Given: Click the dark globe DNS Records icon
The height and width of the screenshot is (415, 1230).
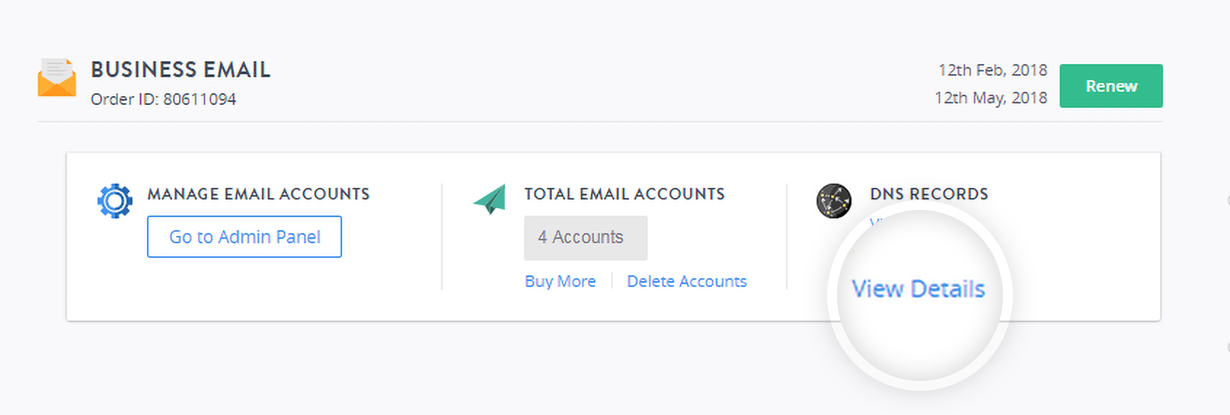Looking at the screenshot, I should click(834, 201).
